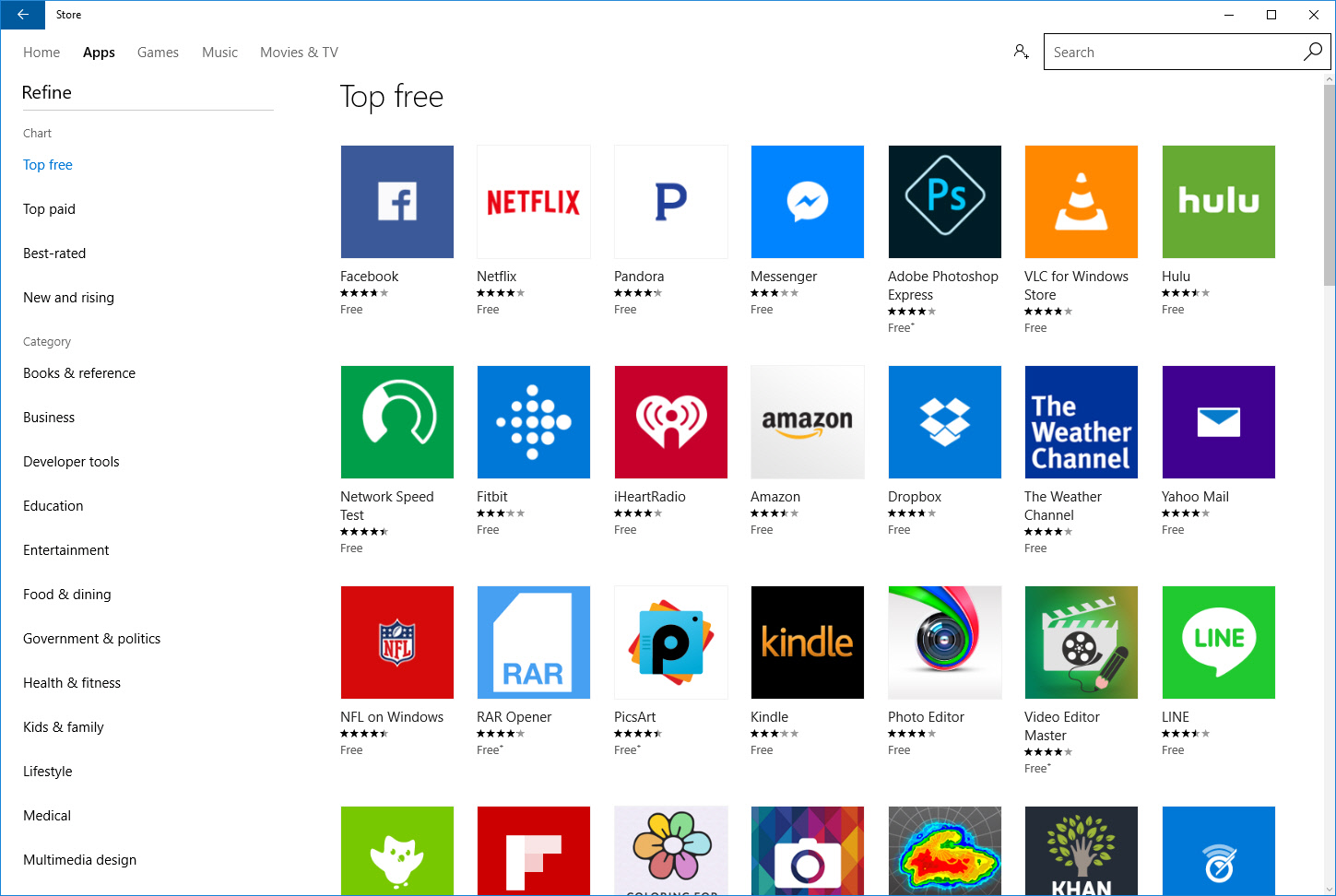Click the NFL on Windows icon
The image size is (1336, 896).
tap(397, 643)
